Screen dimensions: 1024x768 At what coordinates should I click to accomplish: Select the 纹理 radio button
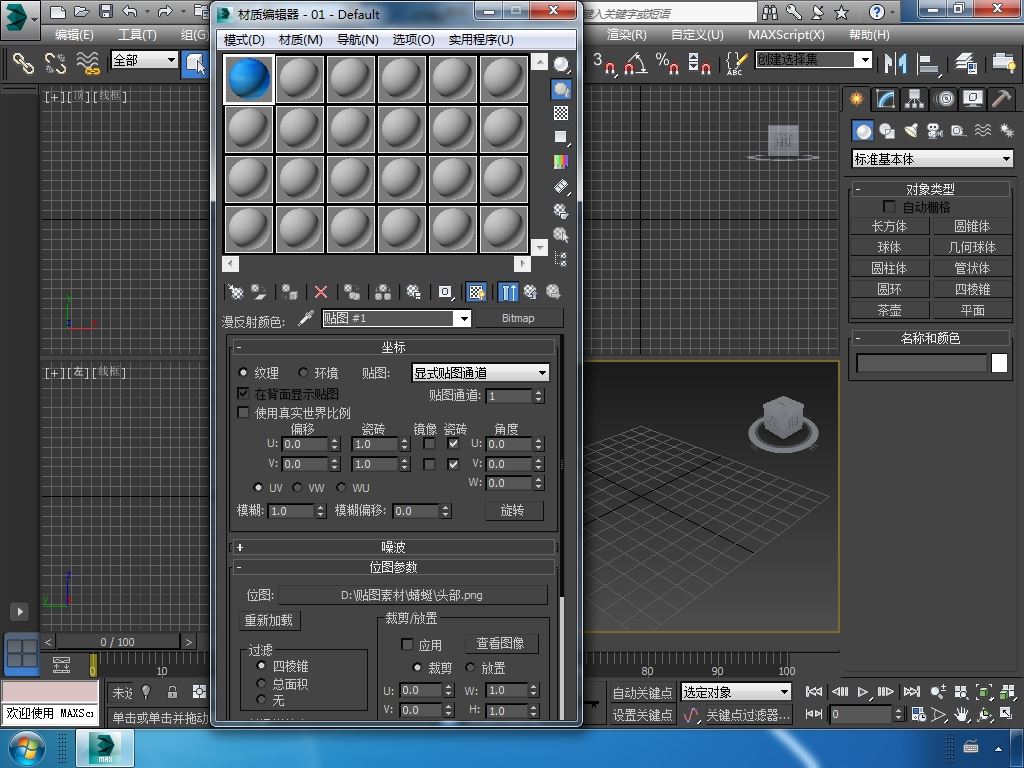pyautogui.click(x=243, y=373)
